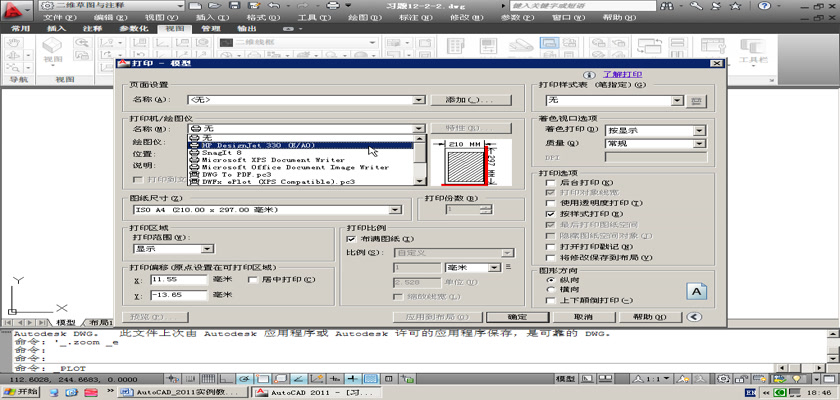Open the 文件 File menu
This screenshot has width=840, height=400.
click(x=61, y=17)
